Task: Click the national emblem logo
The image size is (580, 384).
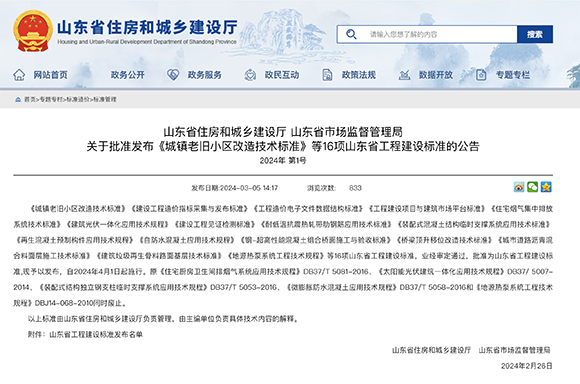Action: [33, 31]
